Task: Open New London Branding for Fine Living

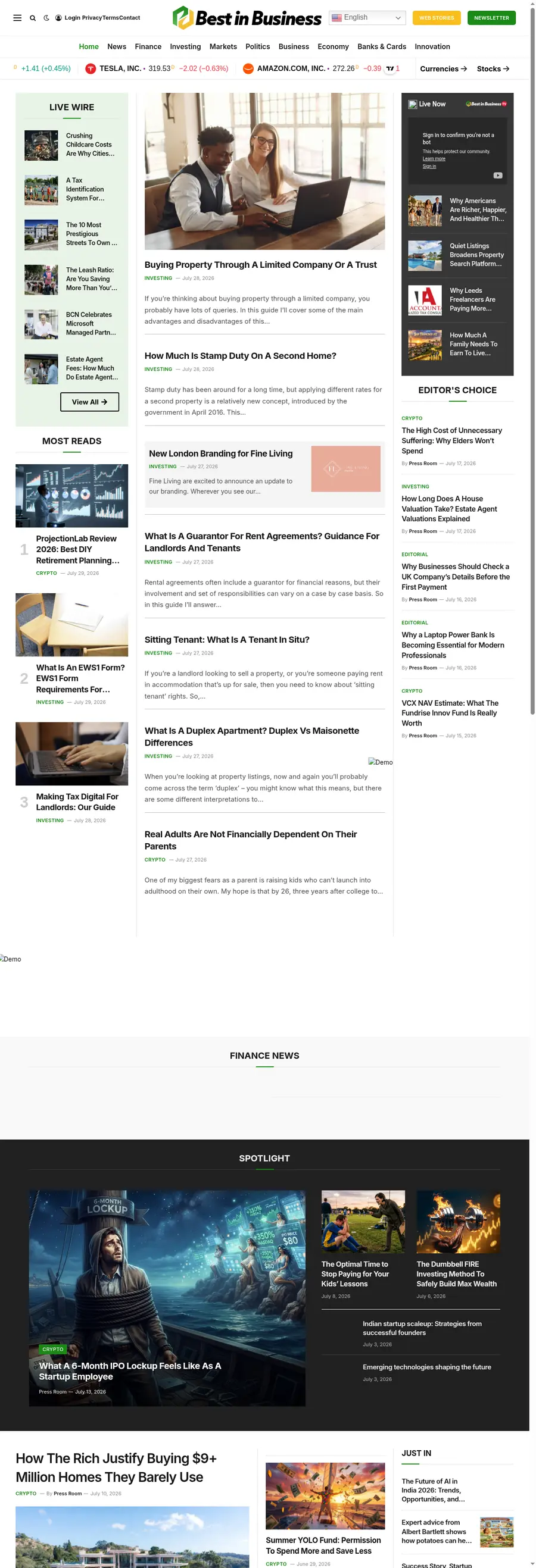Action: tap(220, 454)
